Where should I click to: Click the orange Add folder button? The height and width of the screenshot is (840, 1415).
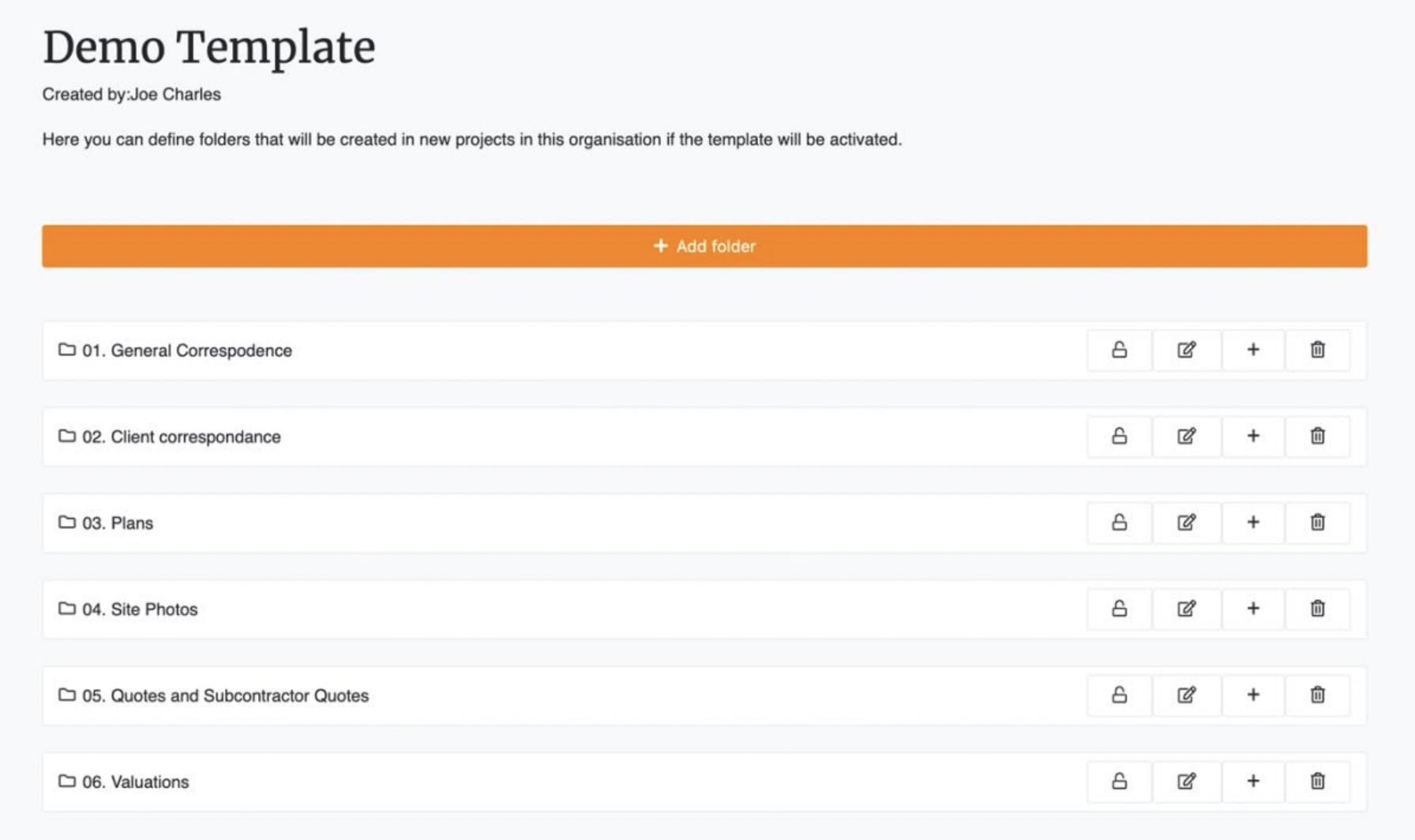704,246
